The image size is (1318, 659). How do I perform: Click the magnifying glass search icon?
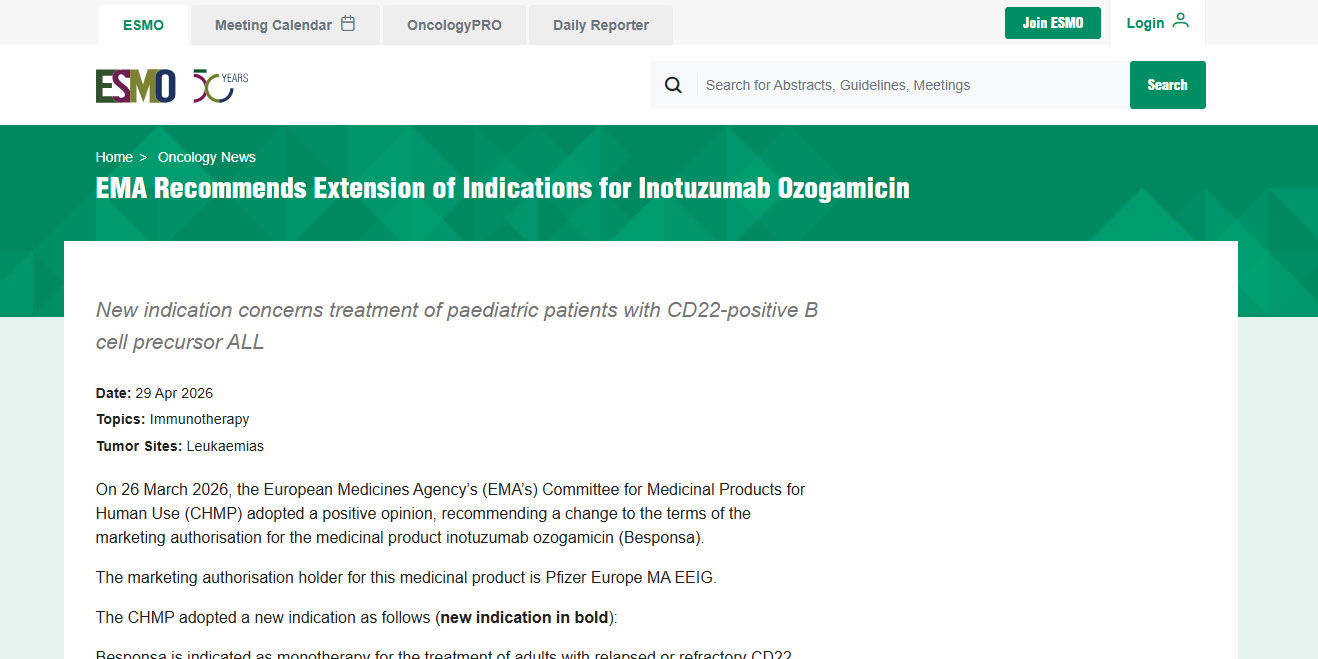pyautogui.click(x=673, y=85)
